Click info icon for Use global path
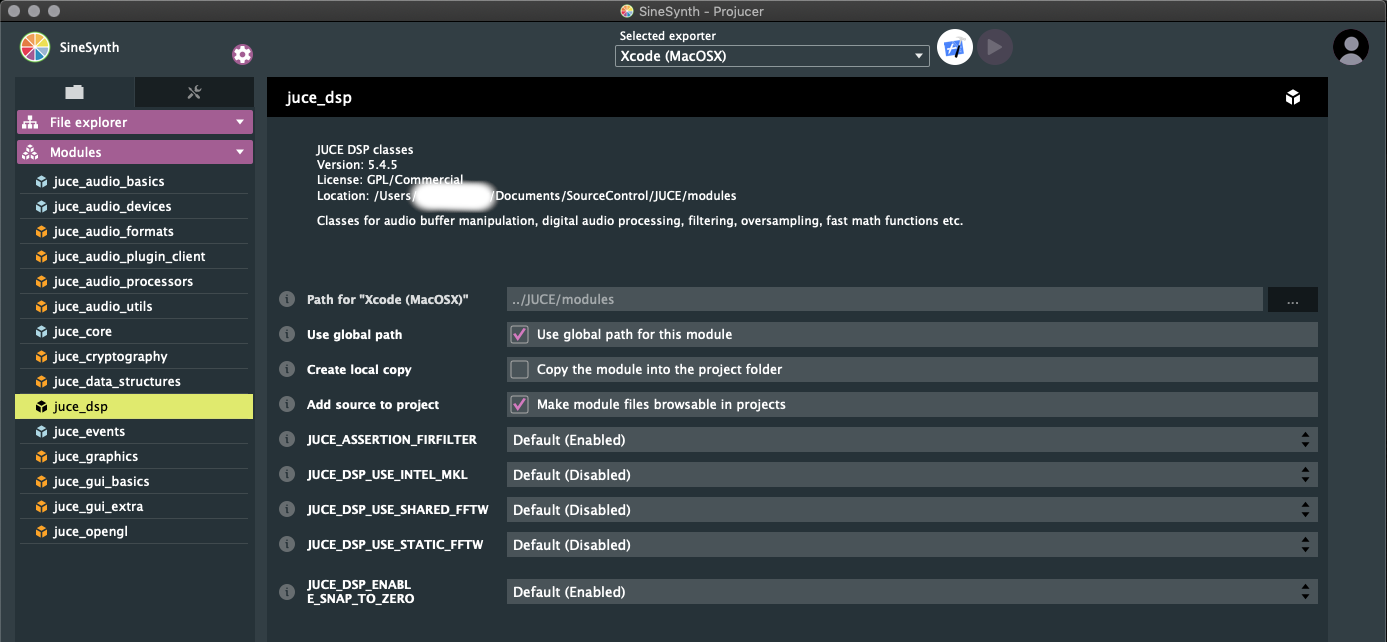 point(287,334)
